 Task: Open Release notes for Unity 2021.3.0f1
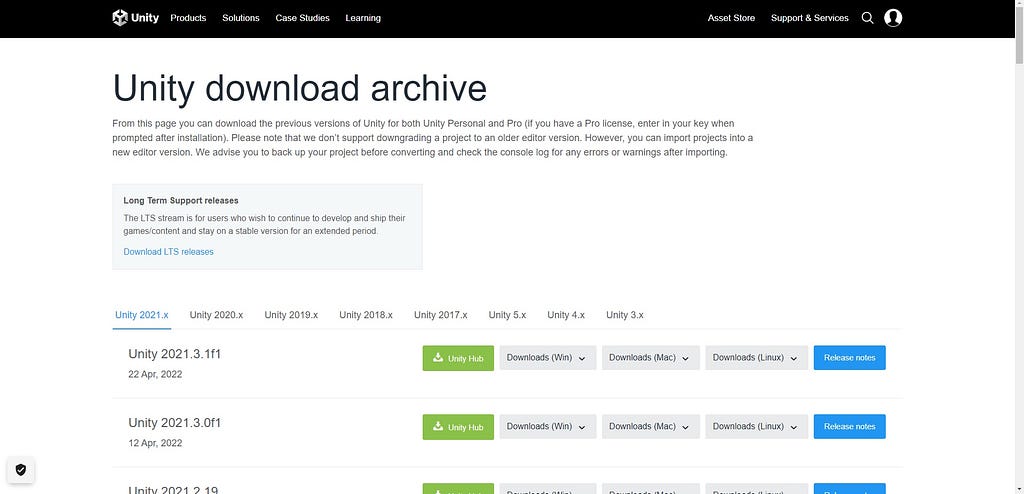pos(850,427)
